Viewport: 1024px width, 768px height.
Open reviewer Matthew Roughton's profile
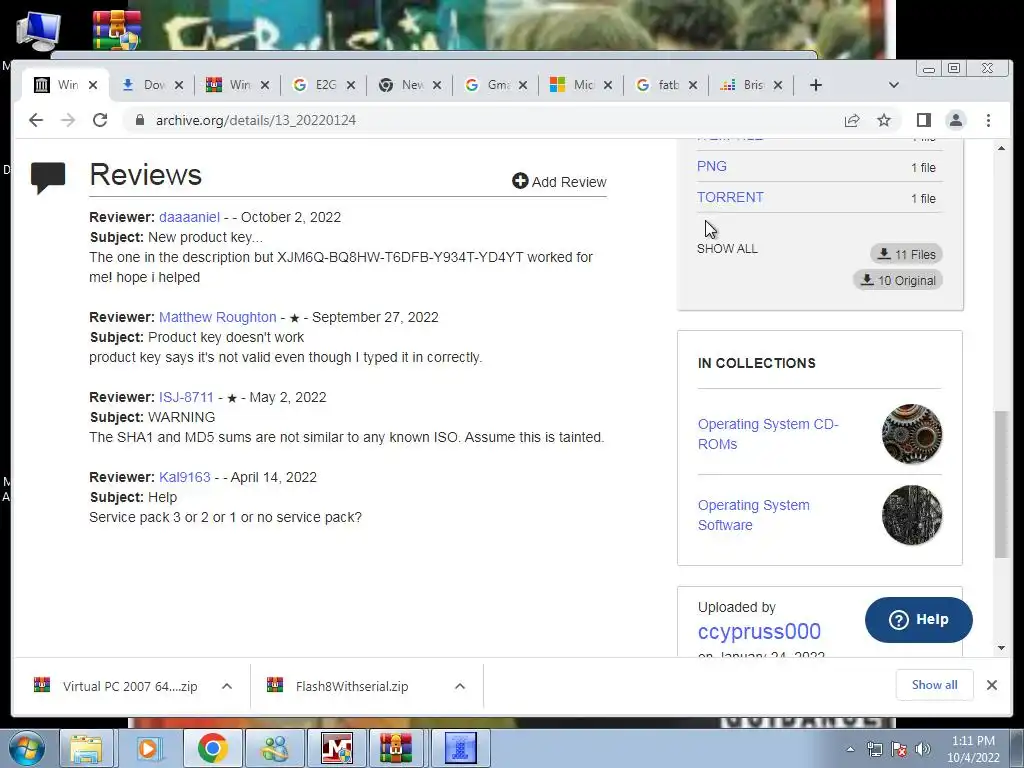pos(217,317)
